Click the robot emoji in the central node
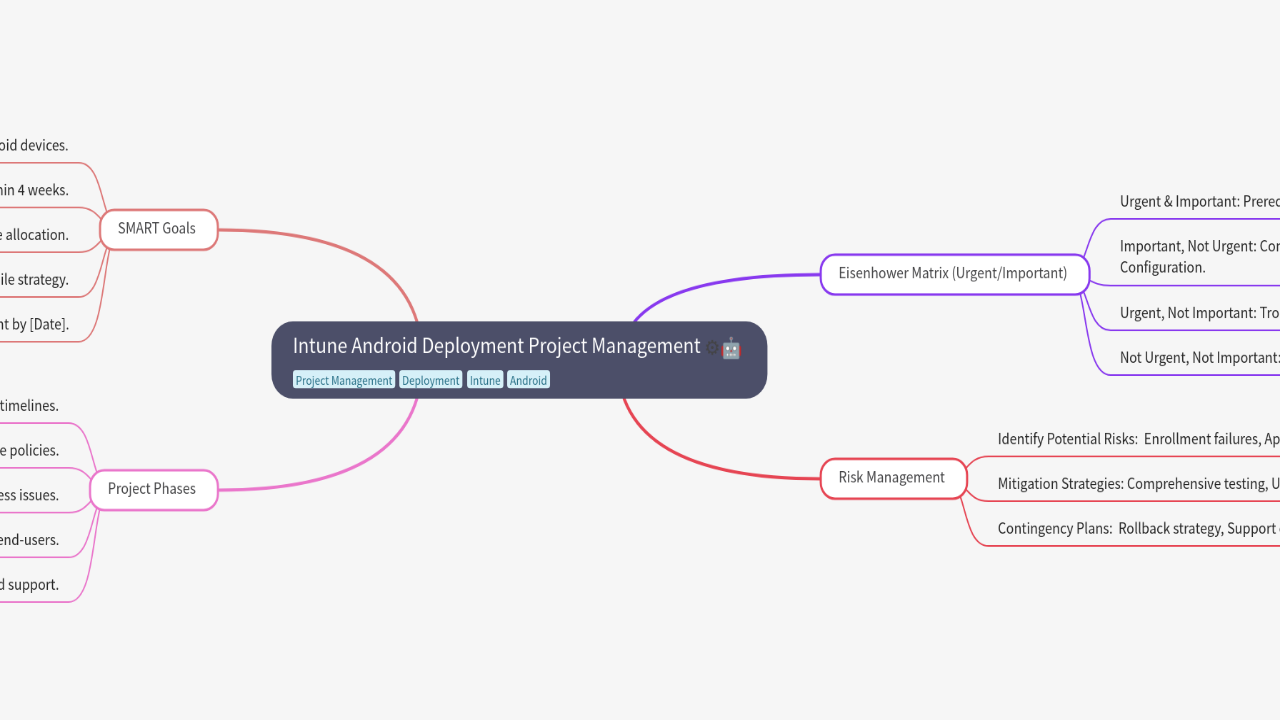The width and height of the screenshot is (1280, 720). pos(731,348)
